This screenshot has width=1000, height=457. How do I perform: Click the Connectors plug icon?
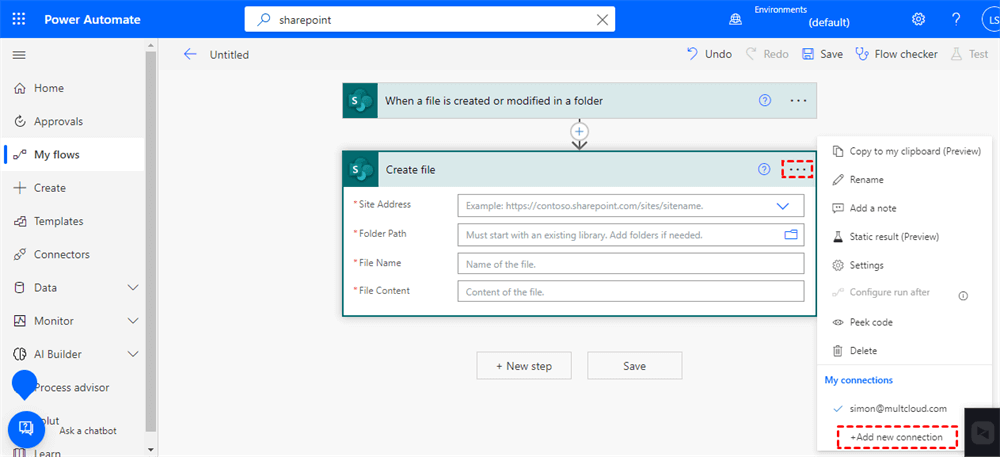[20, 254]
